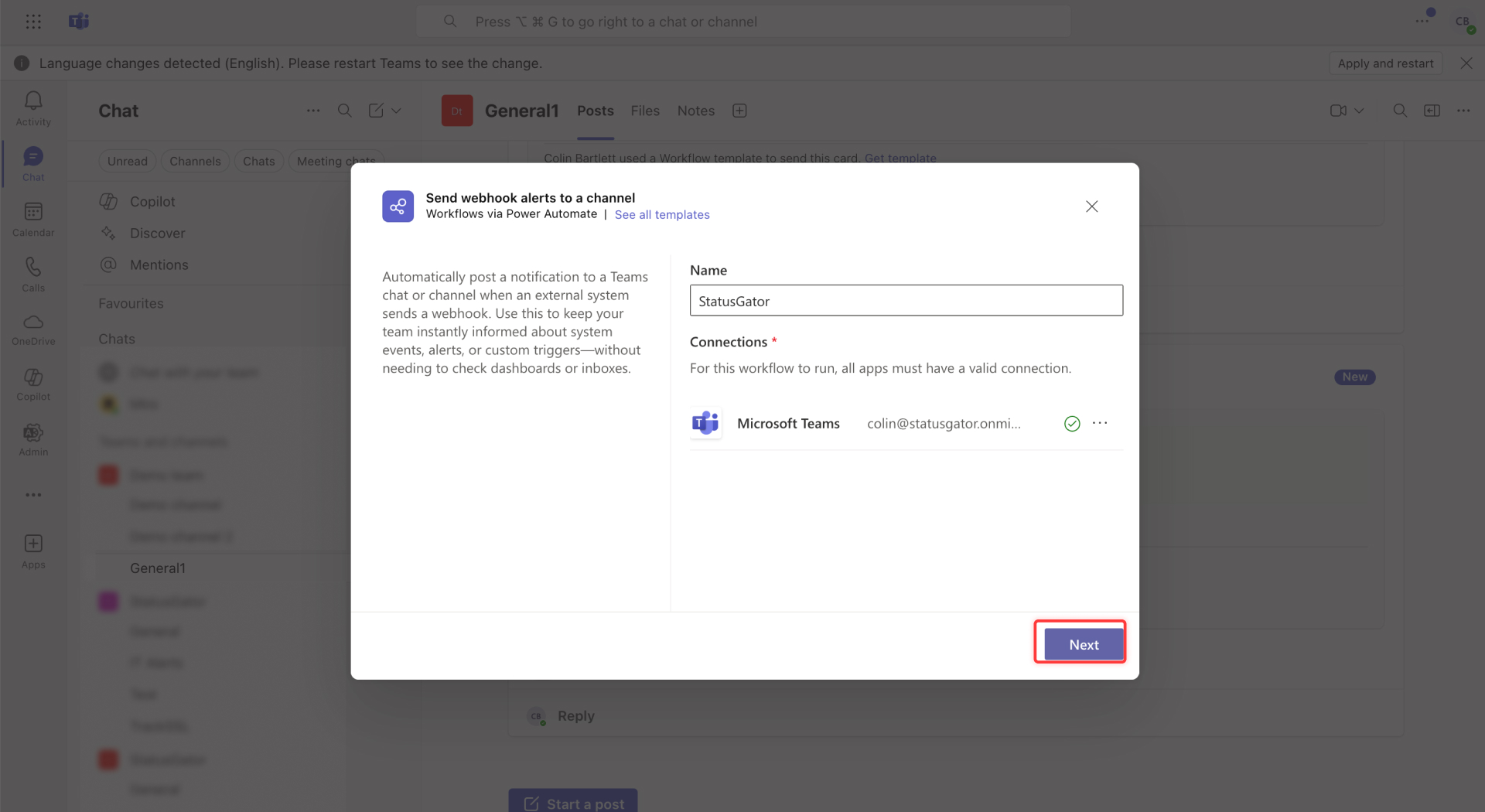Switch to the Notes tab

(x=695, y=111)
